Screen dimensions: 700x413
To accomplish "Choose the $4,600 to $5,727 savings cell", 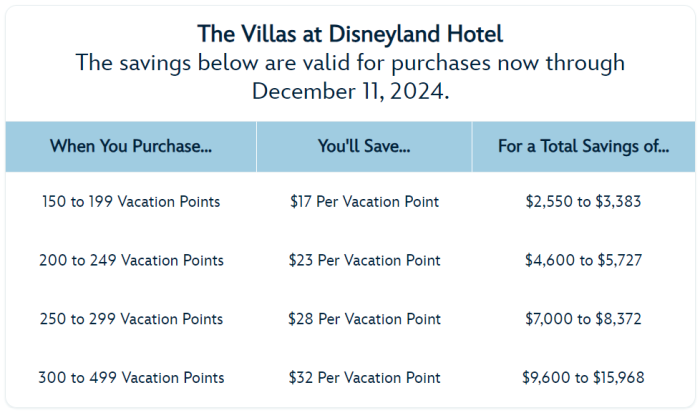I will pyautogui.click(x=584, y=260).
